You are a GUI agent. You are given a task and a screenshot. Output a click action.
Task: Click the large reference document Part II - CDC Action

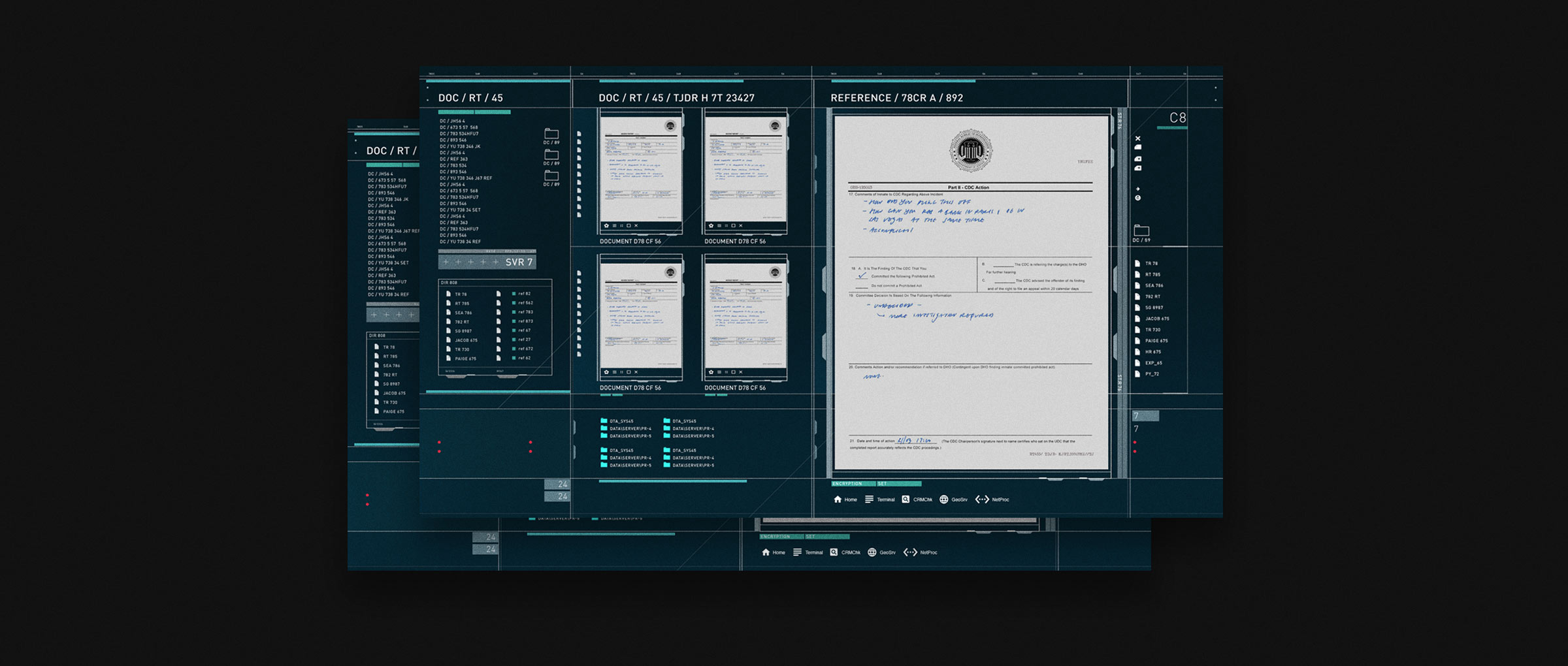click(972, 292)
